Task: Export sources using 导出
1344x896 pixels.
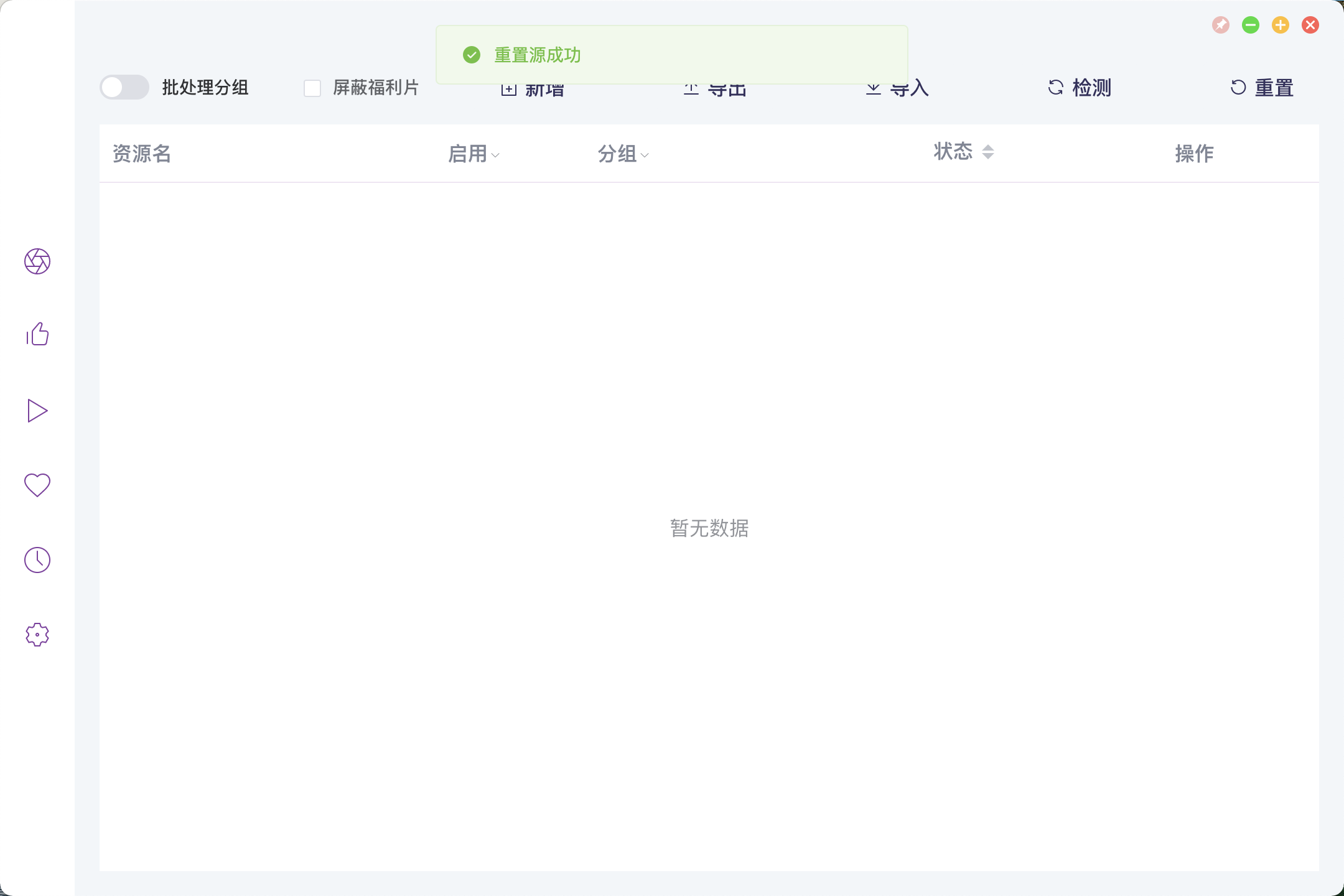Action: coord(716,88)
